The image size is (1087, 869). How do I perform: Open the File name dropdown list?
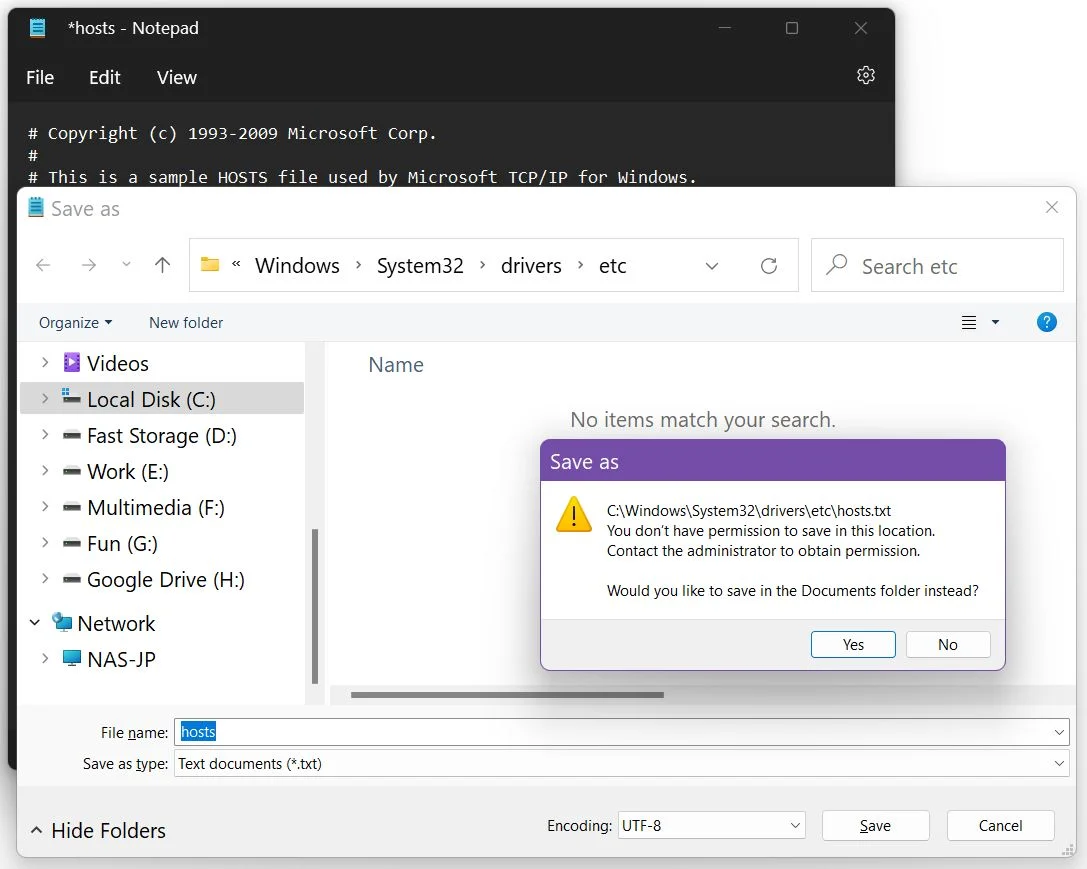click(1059, 732)
